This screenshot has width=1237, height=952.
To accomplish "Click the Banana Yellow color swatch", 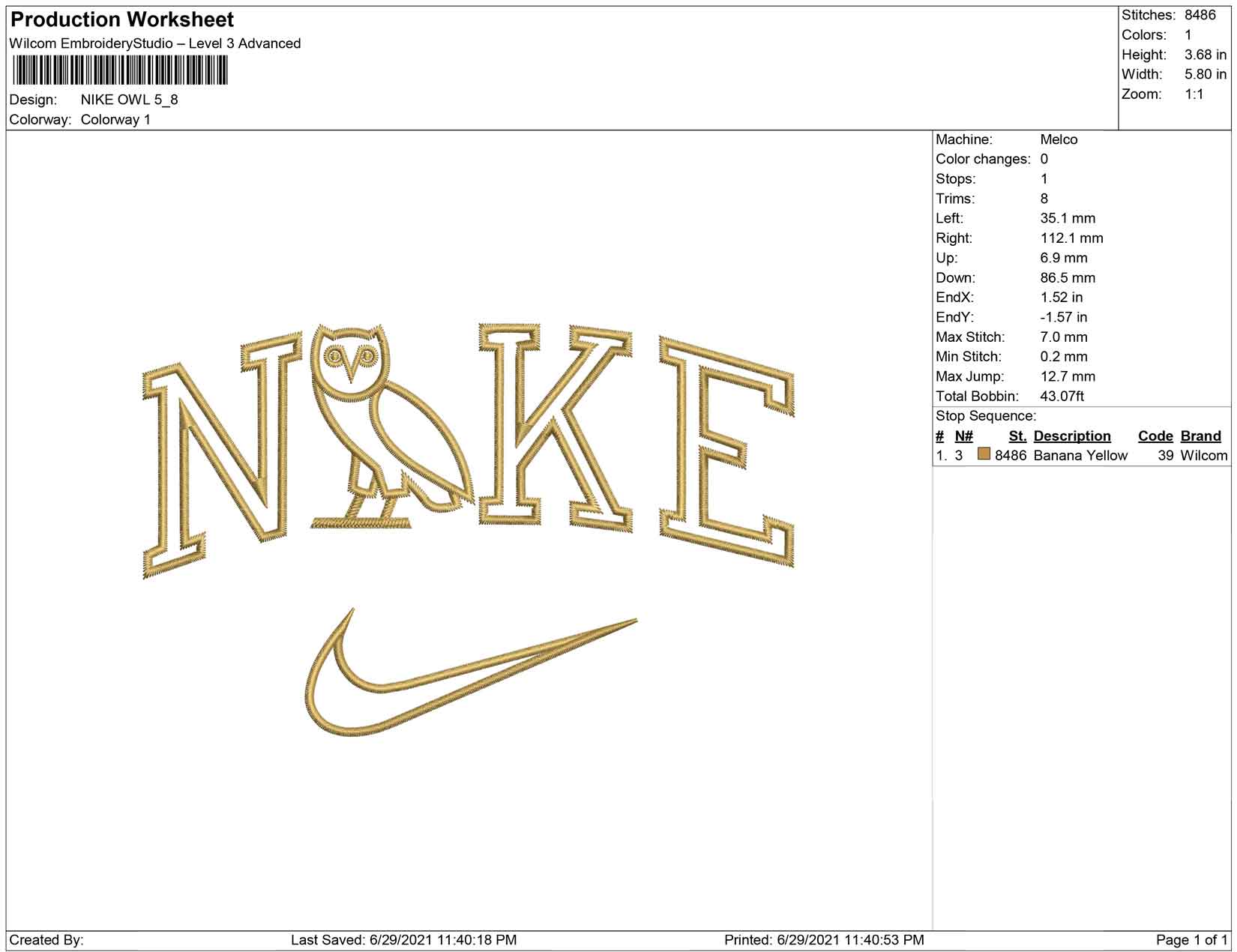I will click(x=984, y=454).
